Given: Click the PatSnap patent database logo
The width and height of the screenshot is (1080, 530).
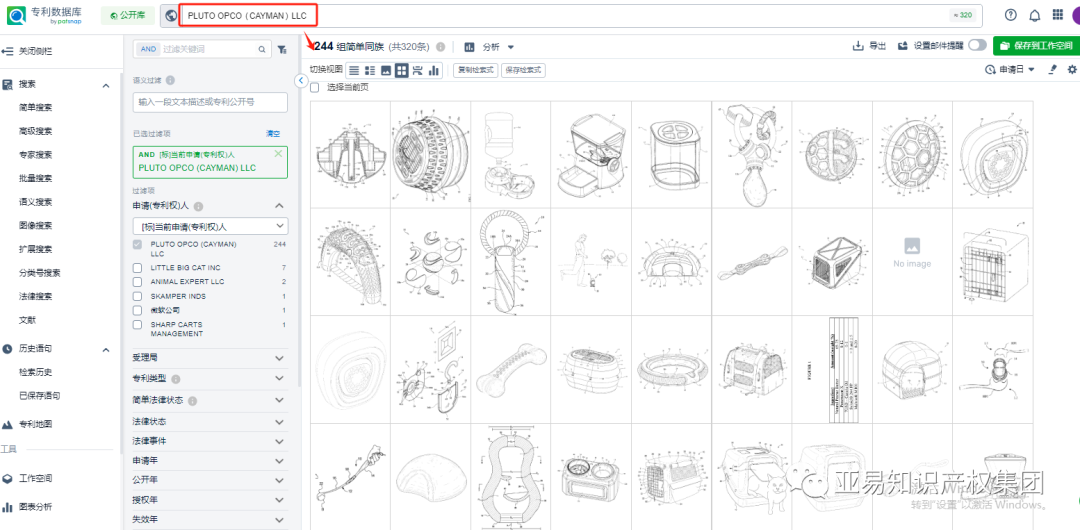Looking at the screenshot, I should tap(45, 15).
